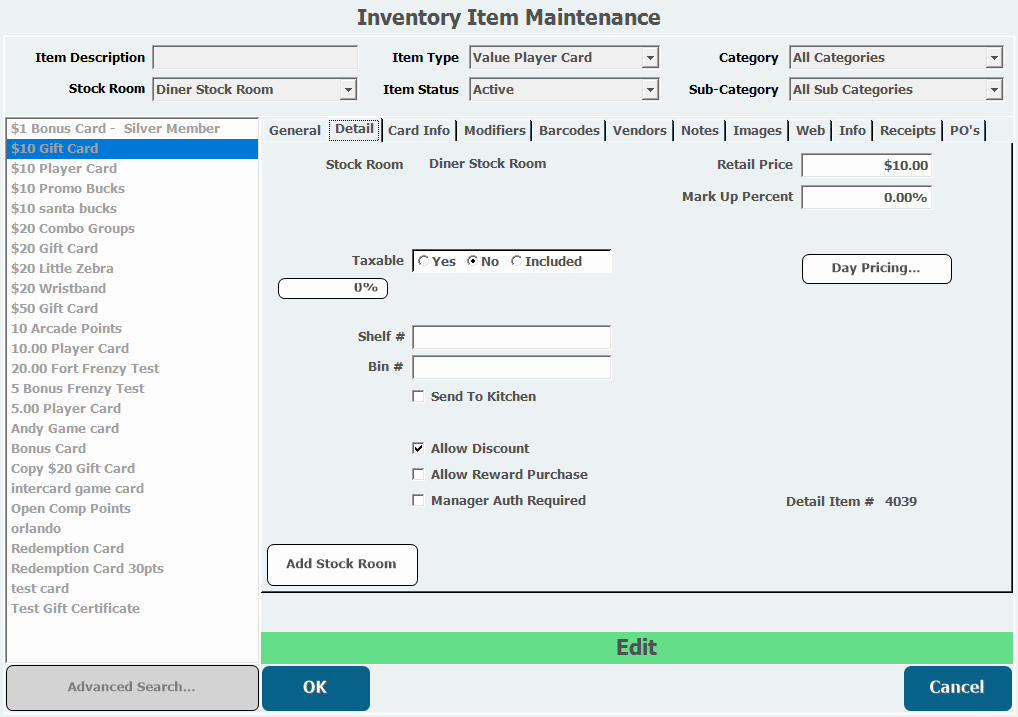Open the Item Type dropdown
The image size is (1018, 717).
650,58
